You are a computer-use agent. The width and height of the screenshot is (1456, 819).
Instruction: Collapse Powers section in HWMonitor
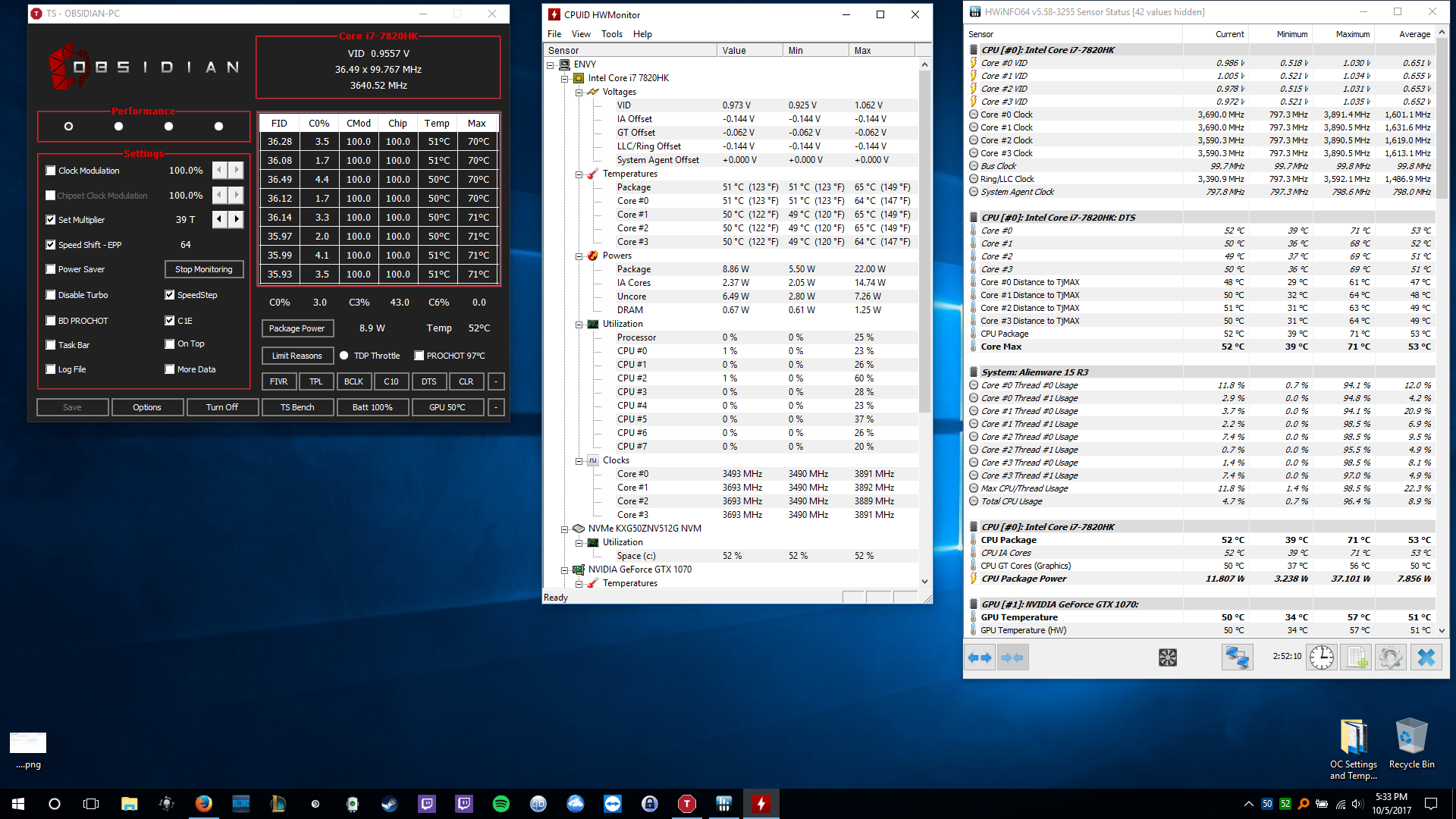point(579,256)
